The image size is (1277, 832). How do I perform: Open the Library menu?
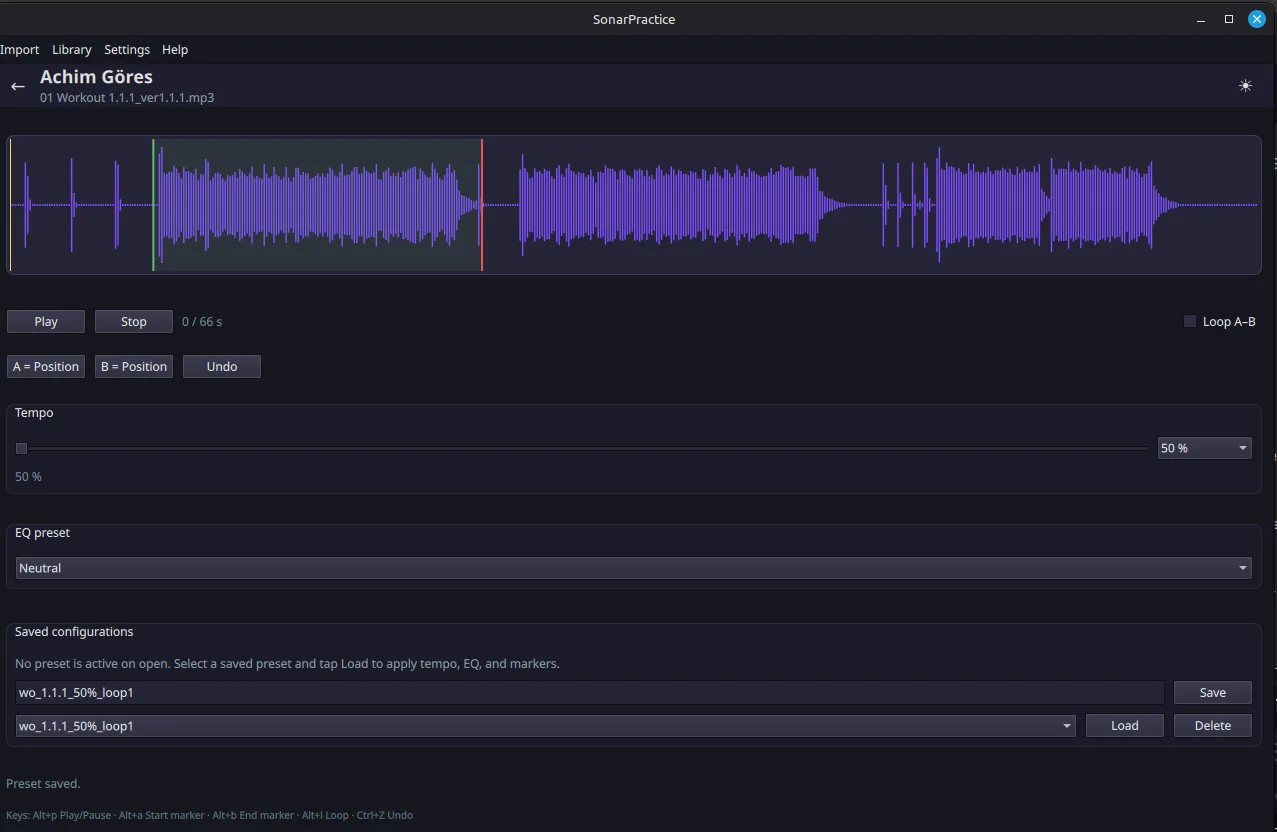click(72, 49)
